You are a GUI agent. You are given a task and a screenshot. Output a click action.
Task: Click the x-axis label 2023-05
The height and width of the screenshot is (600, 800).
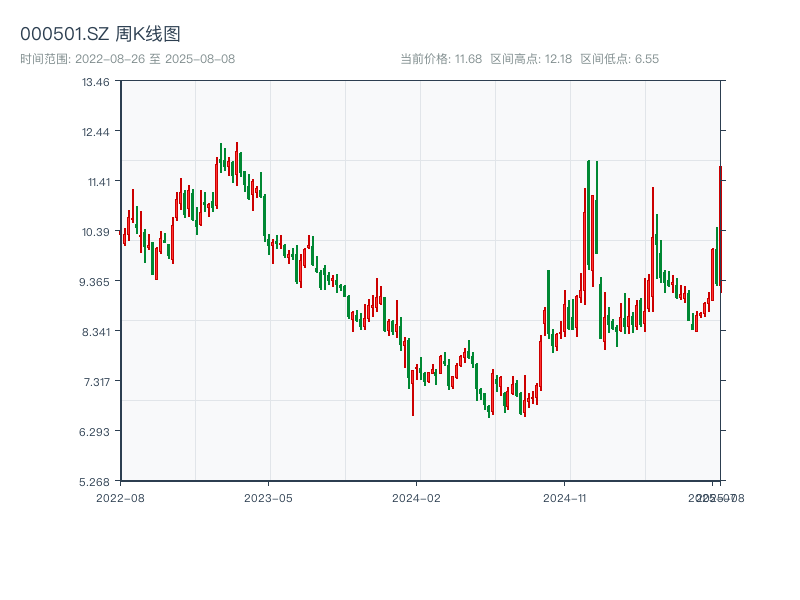(x=268, y=498)
